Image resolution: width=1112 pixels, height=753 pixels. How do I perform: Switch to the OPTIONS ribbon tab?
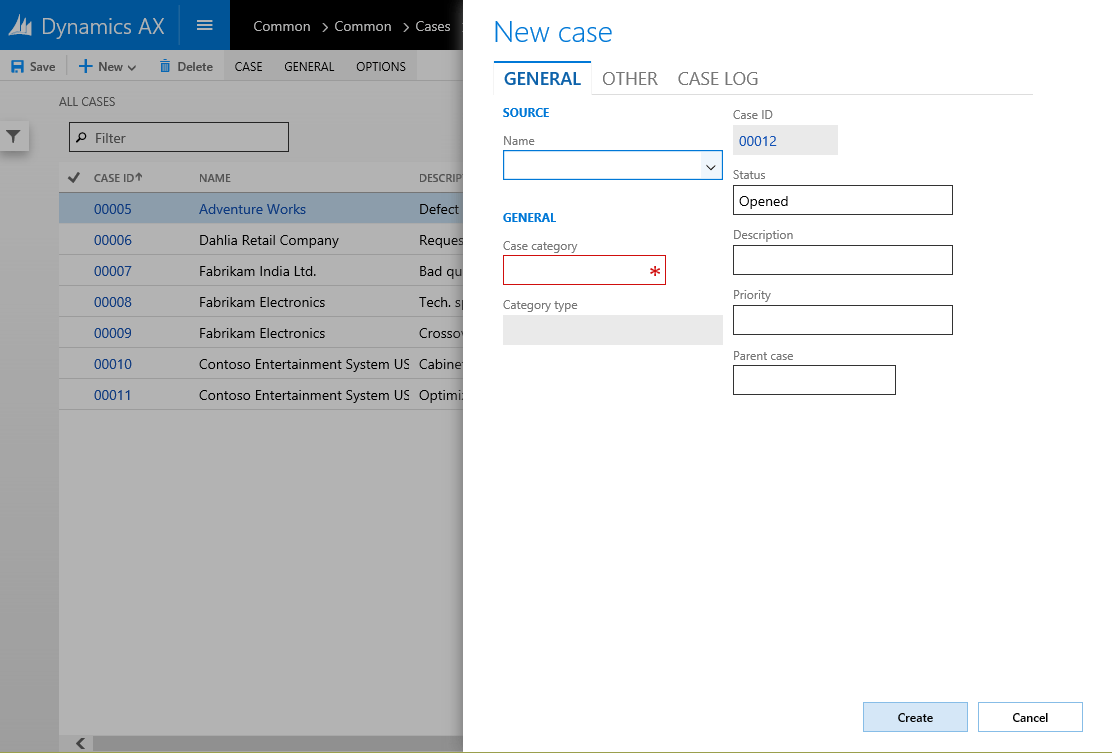point(381,66)
